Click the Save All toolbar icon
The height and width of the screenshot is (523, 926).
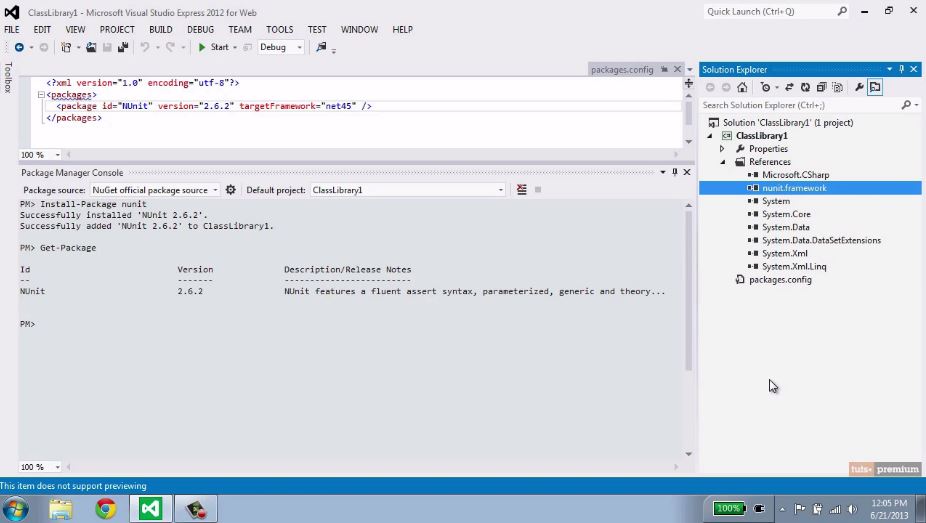(x=123, y=47)
